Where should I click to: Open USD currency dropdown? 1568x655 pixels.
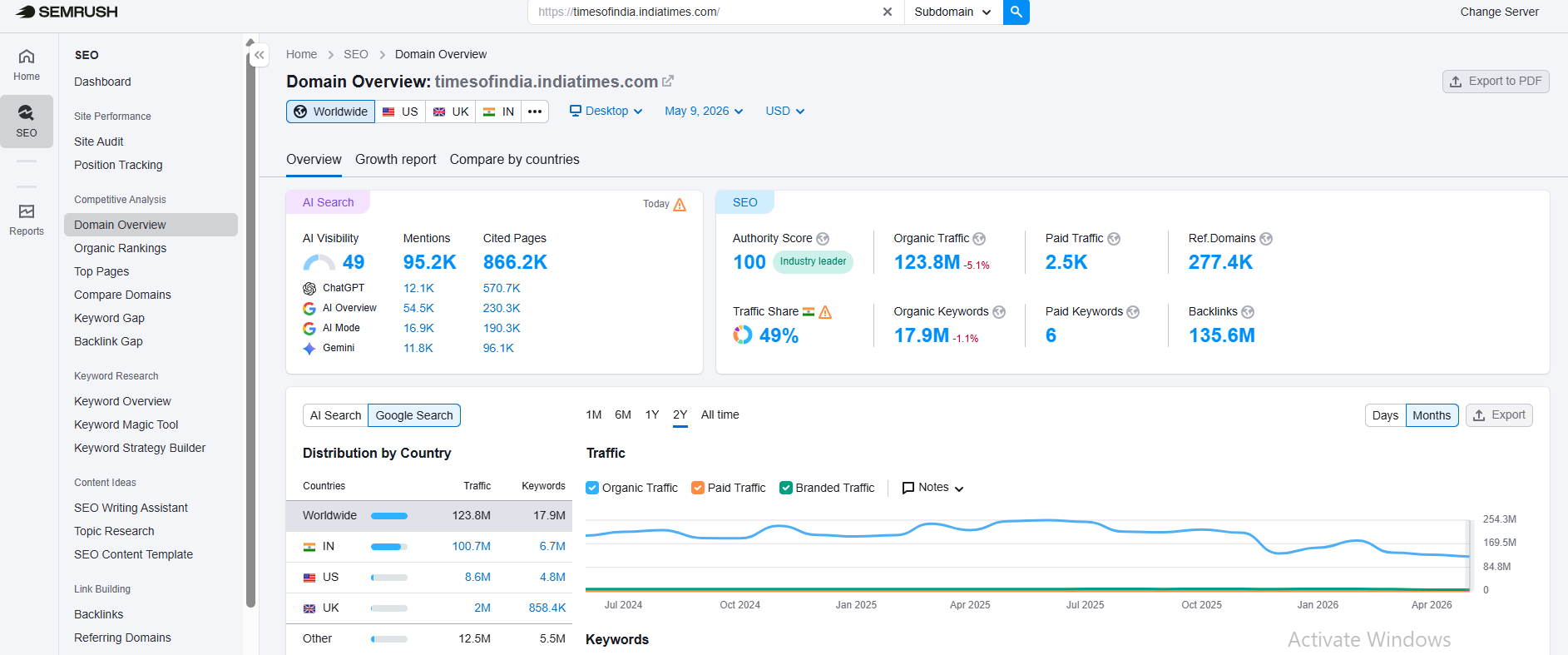point(785,111)
